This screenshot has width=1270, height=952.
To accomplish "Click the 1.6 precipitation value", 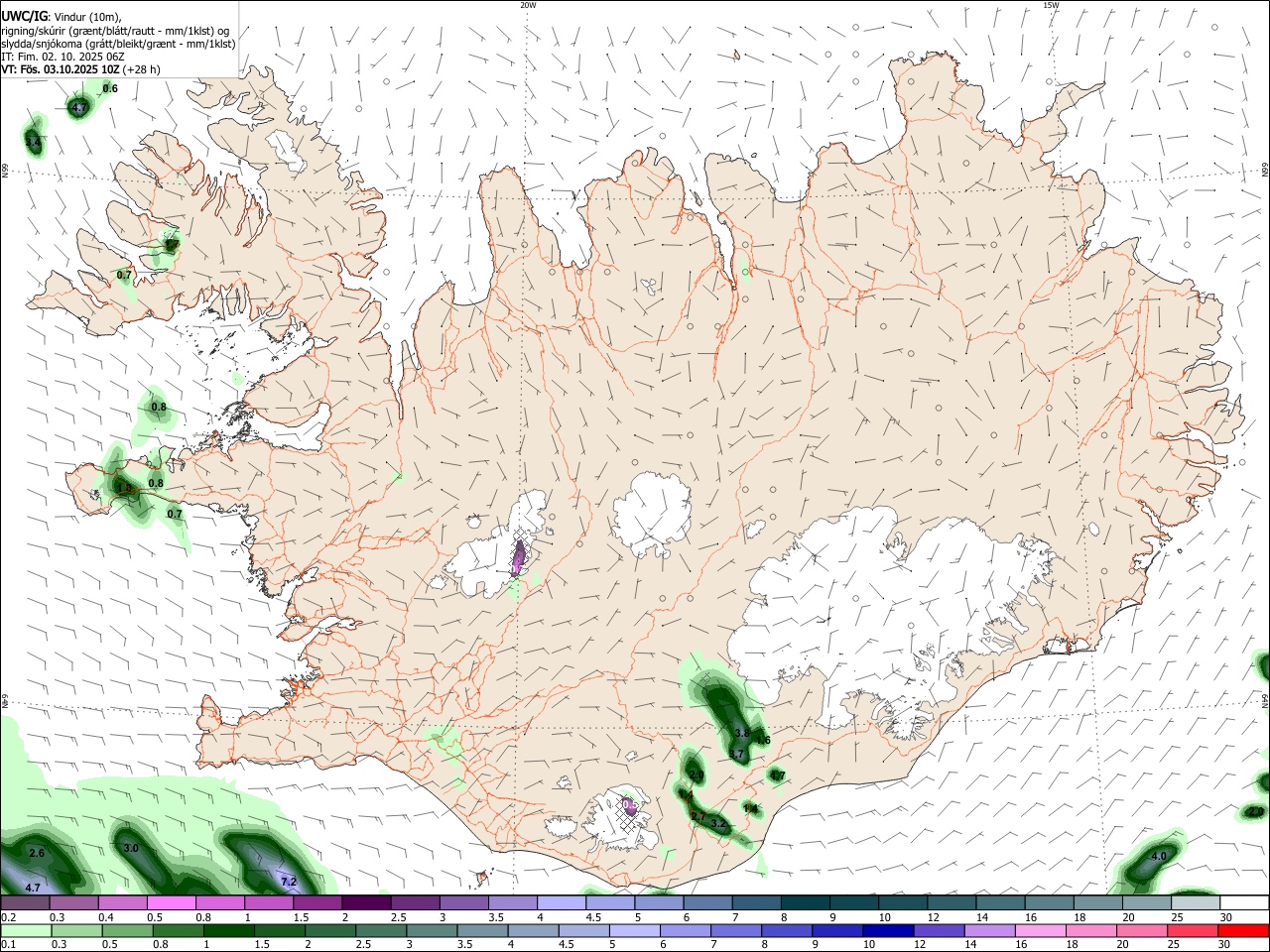I will tap(763, 740).
